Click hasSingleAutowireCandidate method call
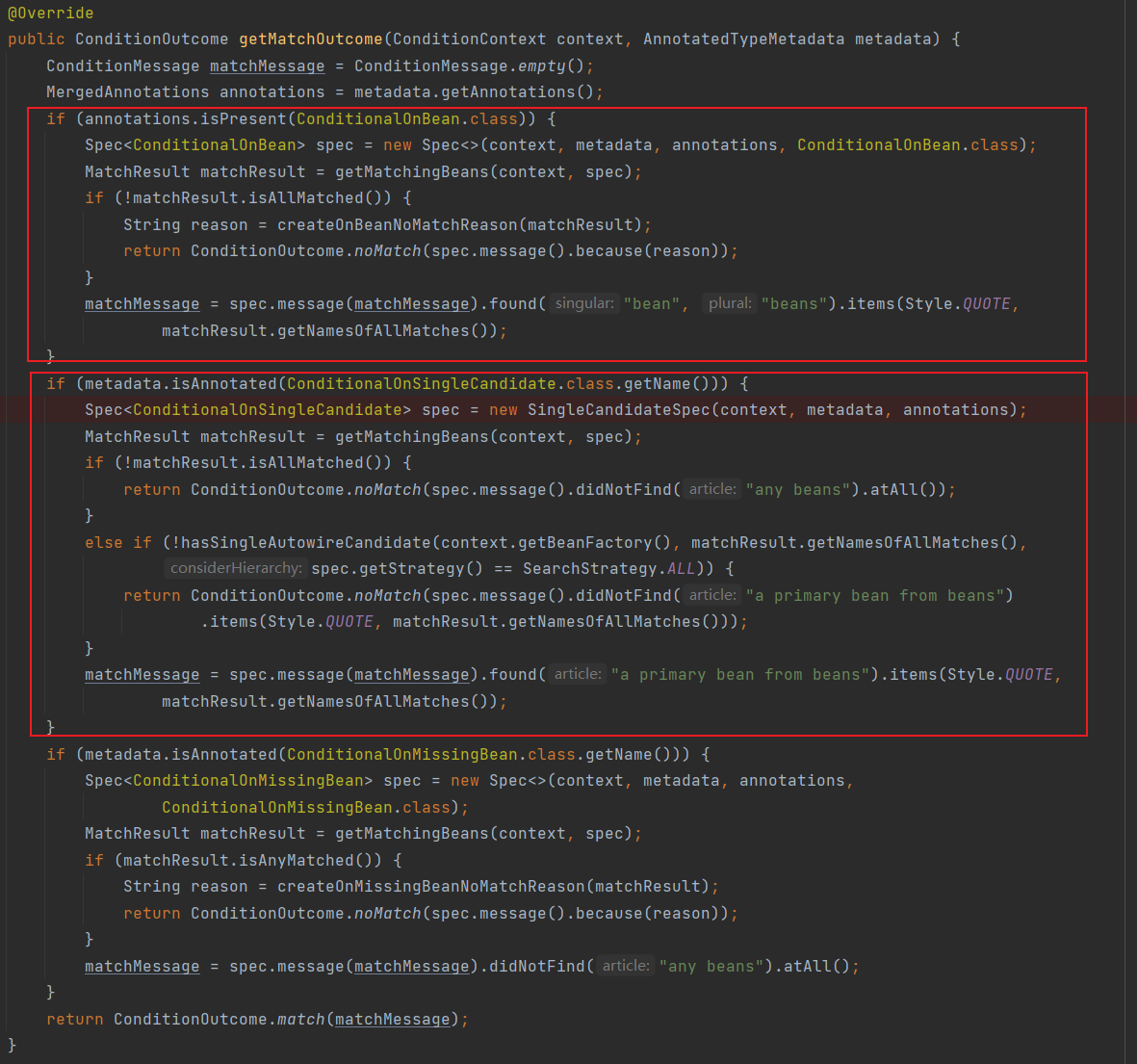The image size is (1137, 1064). pos(304,542)
